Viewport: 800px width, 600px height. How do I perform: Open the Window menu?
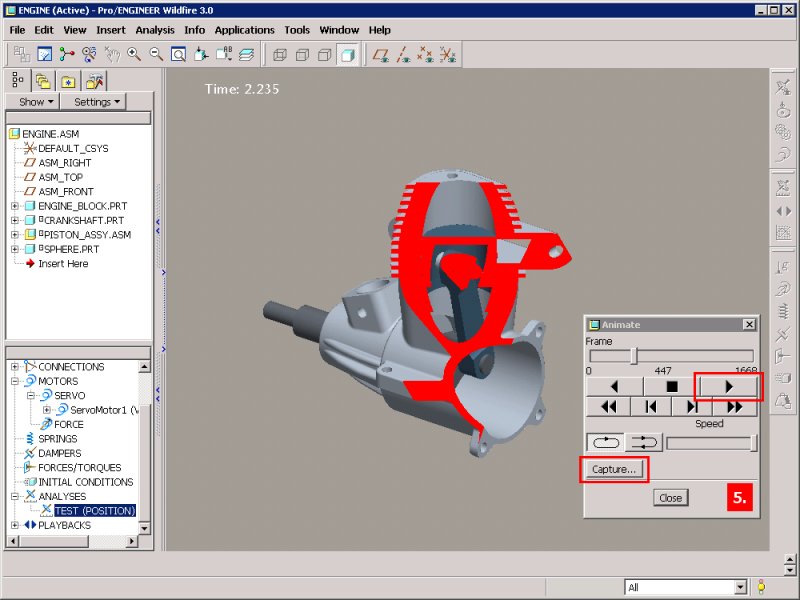(x=339, y=30)
